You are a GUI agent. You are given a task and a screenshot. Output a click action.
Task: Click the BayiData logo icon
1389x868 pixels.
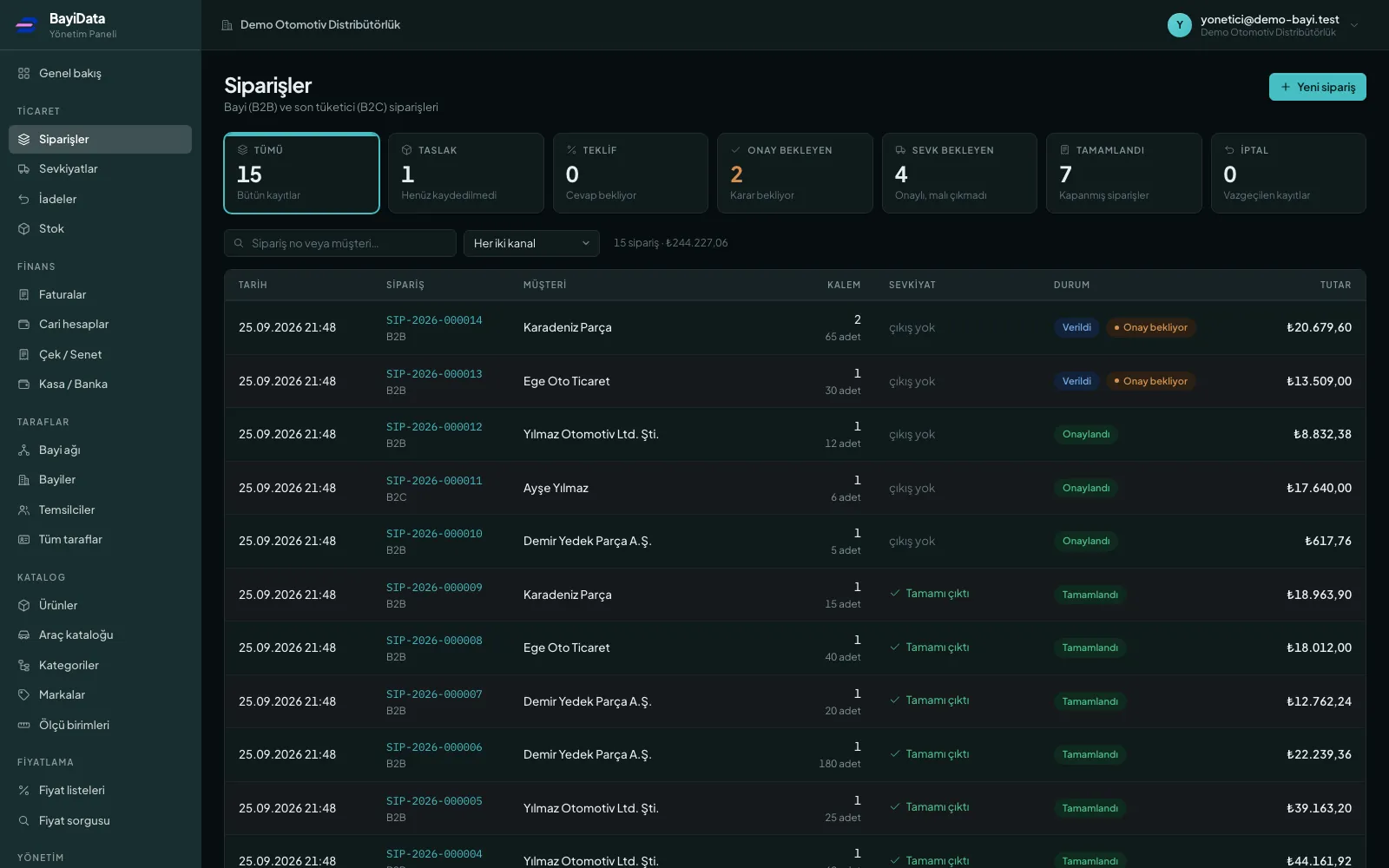click(x=26, y=25)
